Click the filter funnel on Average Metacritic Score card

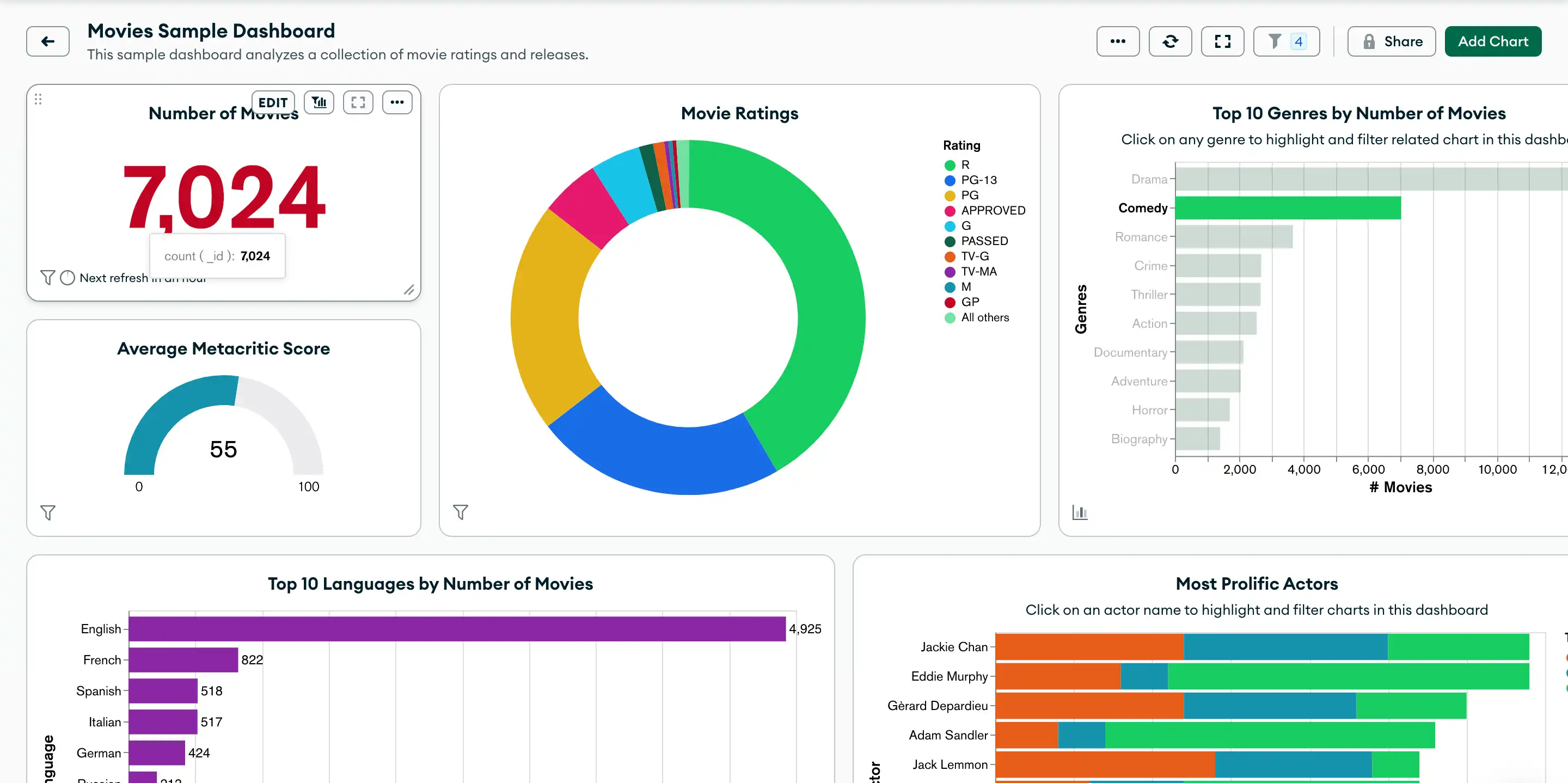point(48,513)
